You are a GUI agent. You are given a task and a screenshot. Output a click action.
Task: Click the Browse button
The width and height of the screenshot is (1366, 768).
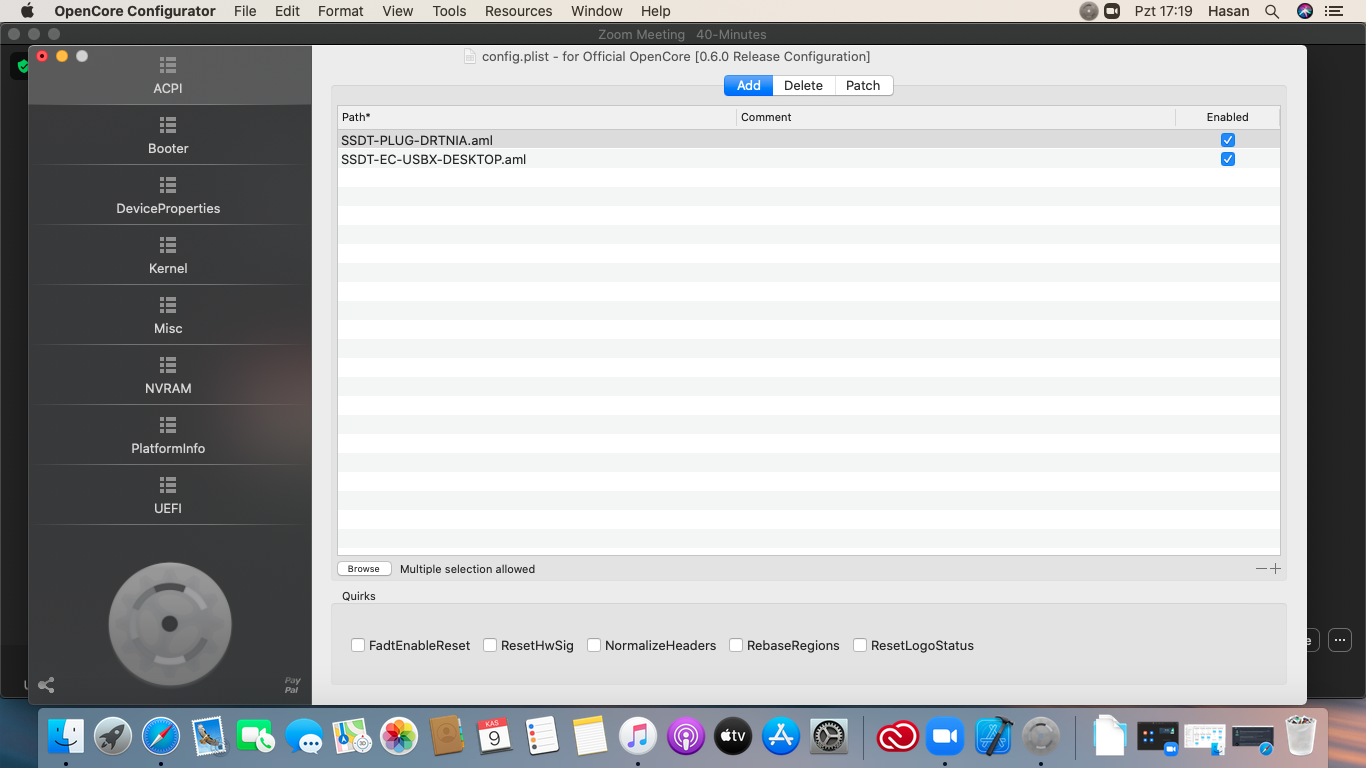[364, 569]
